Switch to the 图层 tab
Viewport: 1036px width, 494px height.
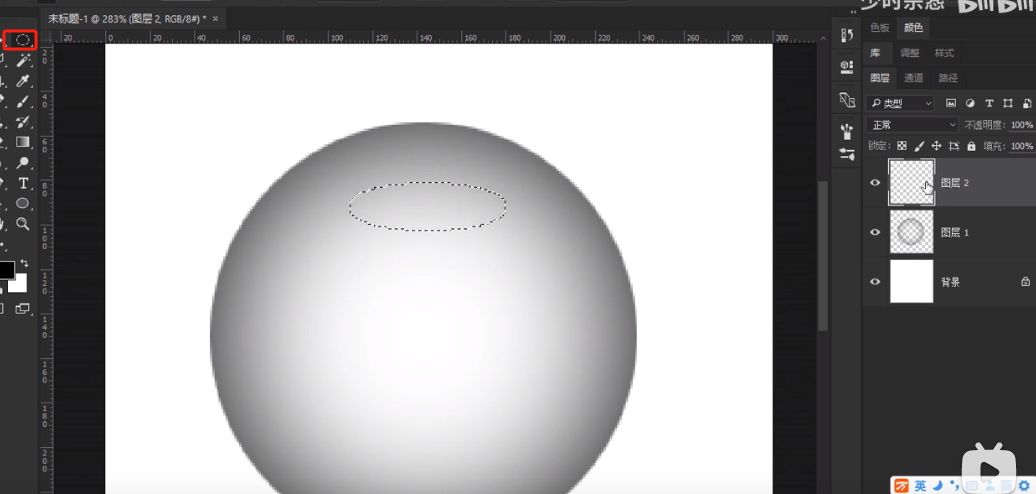pyautogui.click(x=879, y=78)
